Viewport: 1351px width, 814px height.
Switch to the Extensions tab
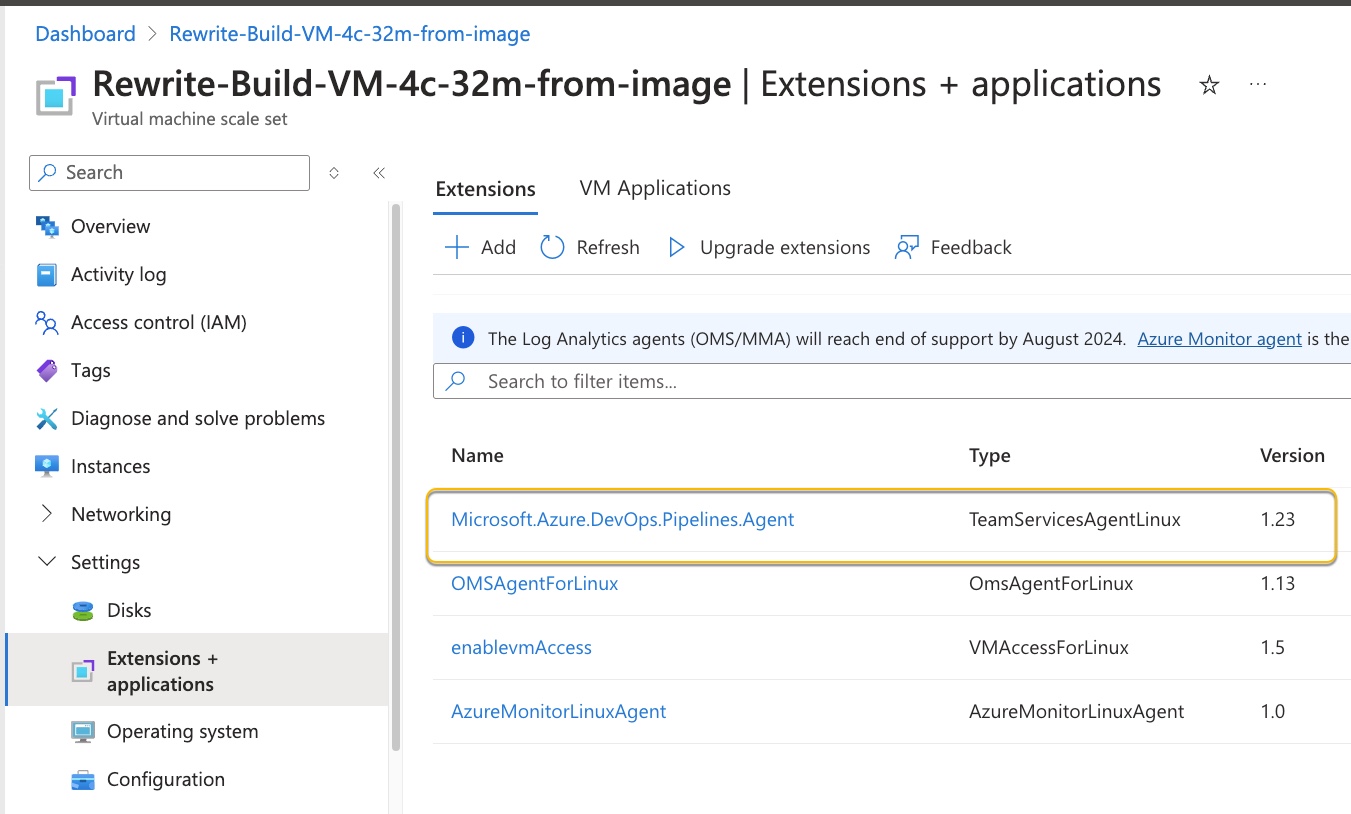[x=486, y=189]
